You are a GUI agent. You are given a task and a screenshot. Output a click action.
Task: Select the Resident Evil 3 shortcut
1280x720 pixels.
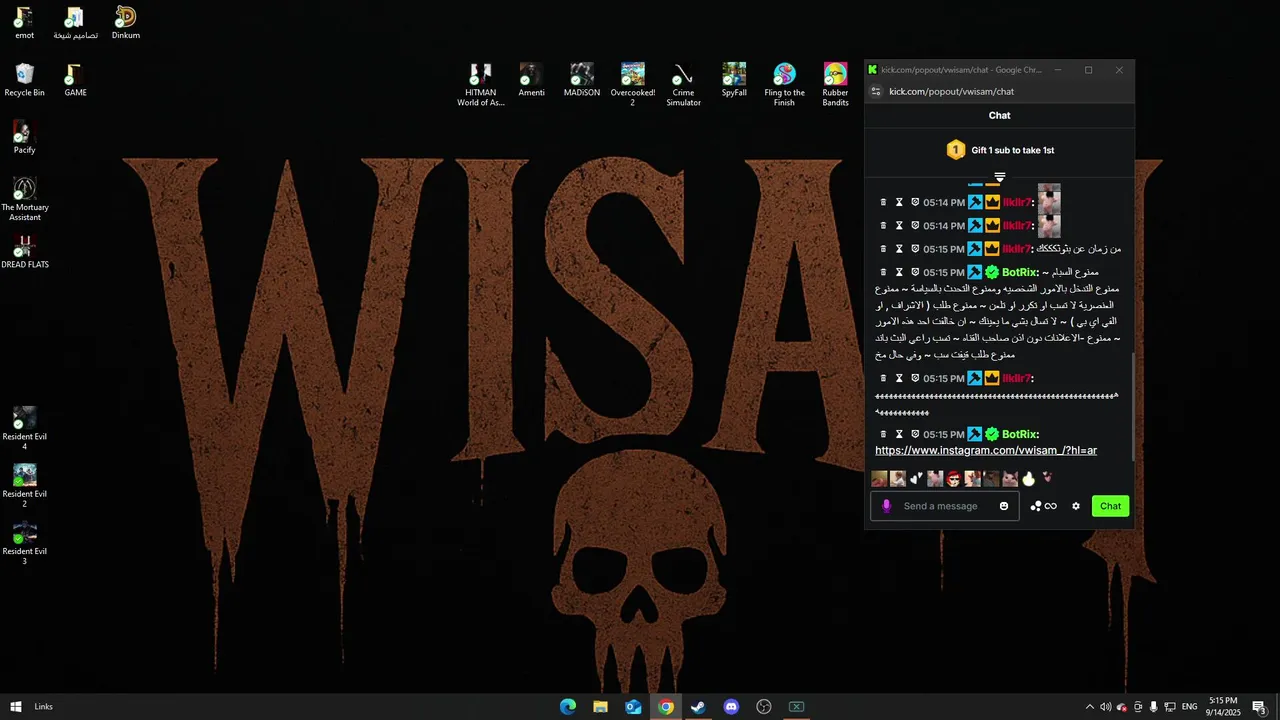tap(25, 543)
